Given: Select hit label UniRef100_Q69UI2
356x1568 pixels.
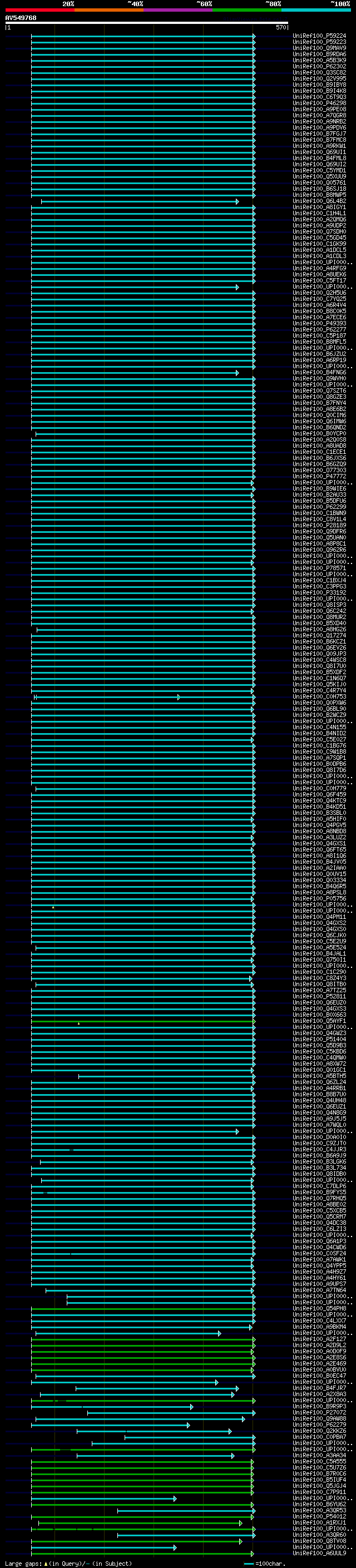Looking at the screenshot, I should click(319, 164).
